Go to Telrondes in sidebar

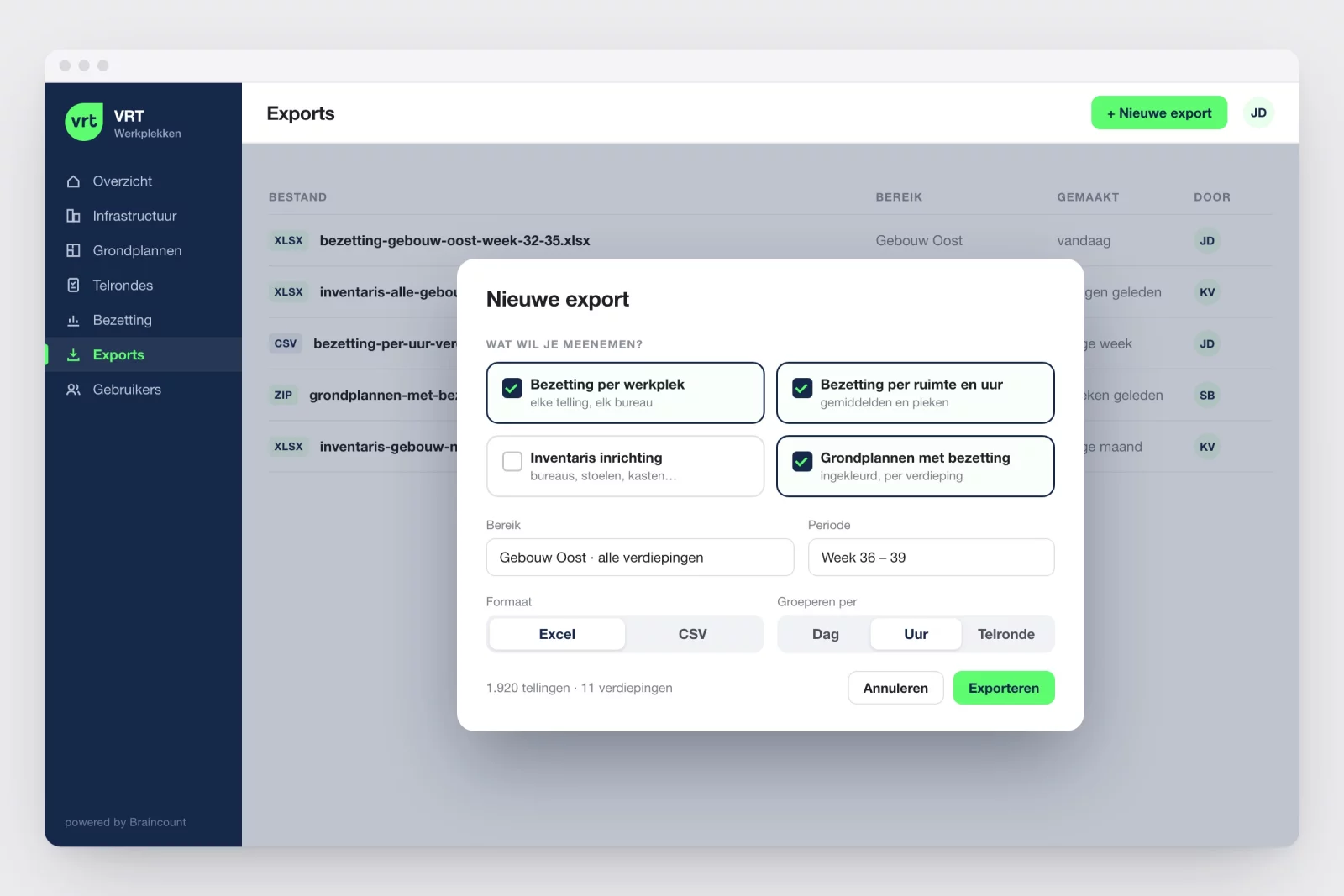point(143,286)
